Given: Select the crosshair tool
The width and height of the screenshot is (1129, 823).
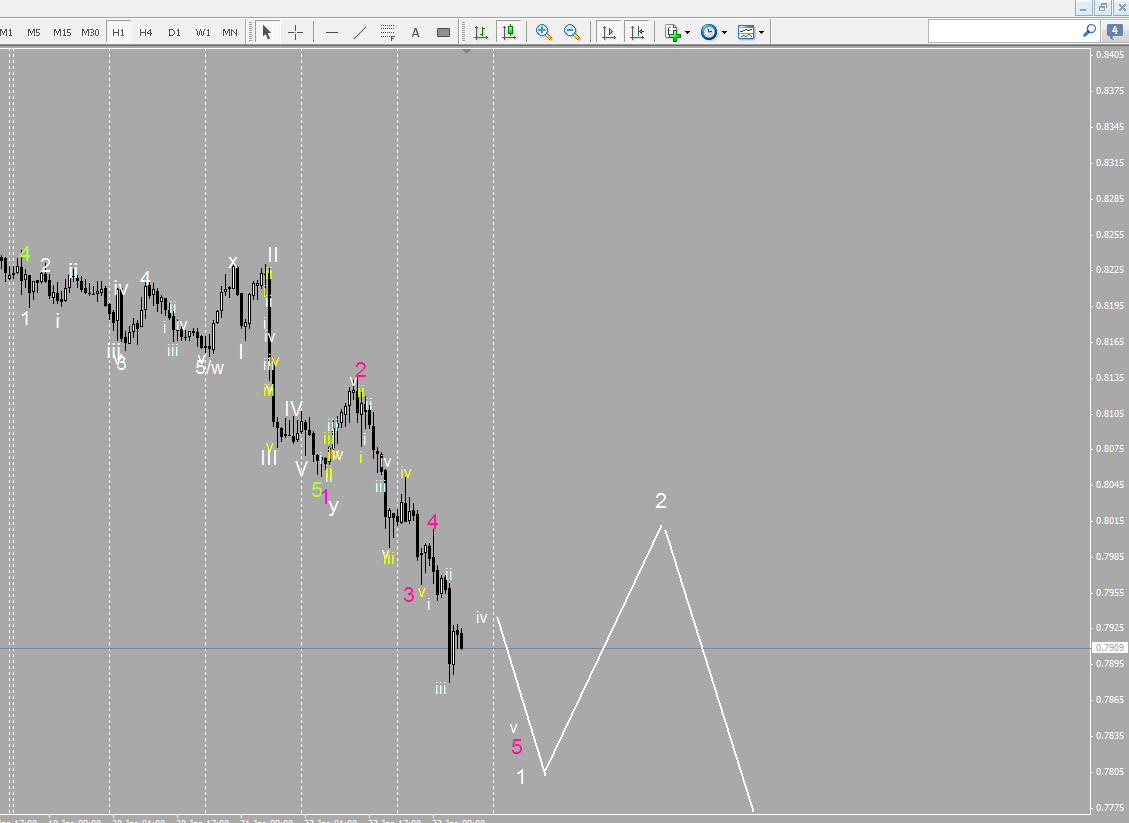Looking at the screenshot, I should (x=295, y=31).
